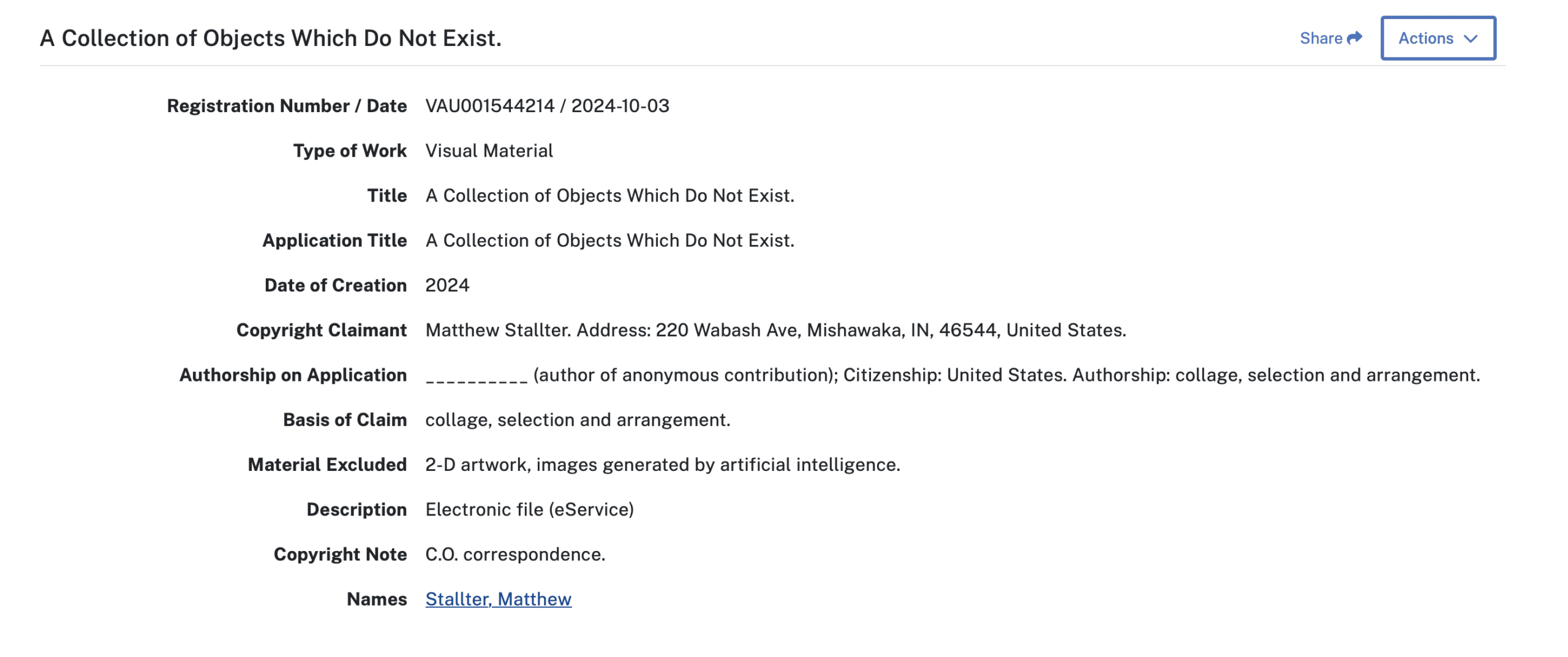The height and width of the screenshot is (657, 1568).
Task: Click the Visual Material type value
Action: click(x=489, y=151)
